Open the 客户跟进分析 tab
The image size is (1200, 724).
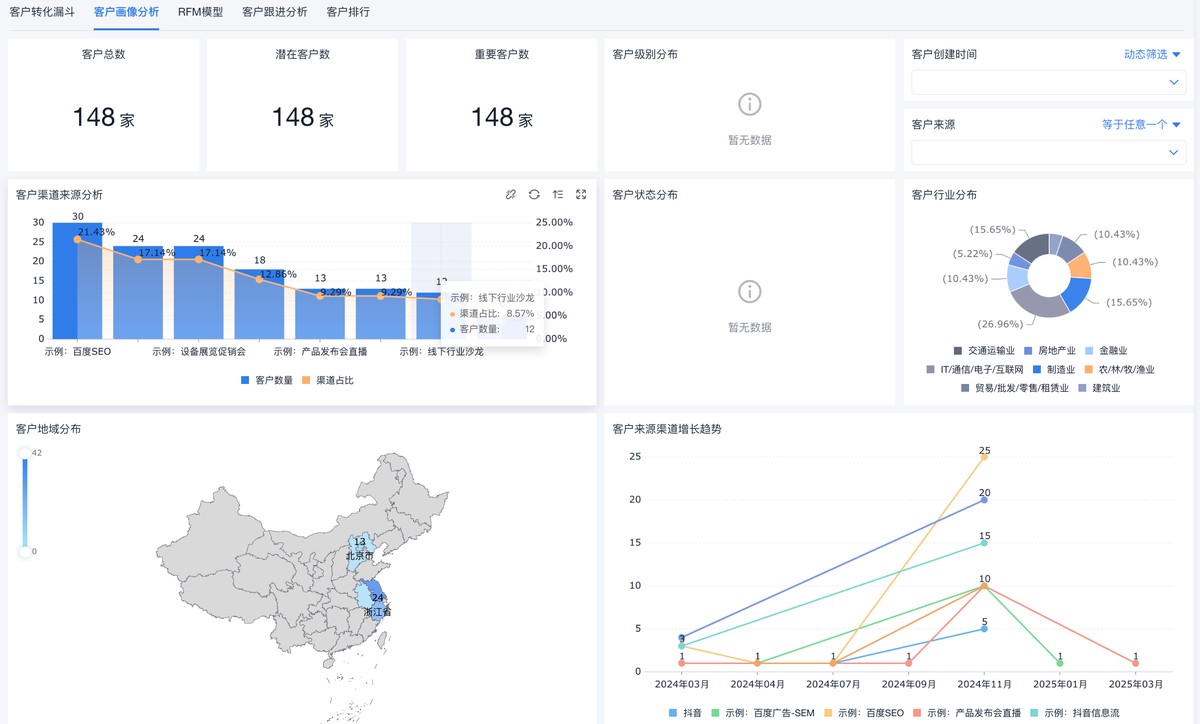[x=274, y=12]
